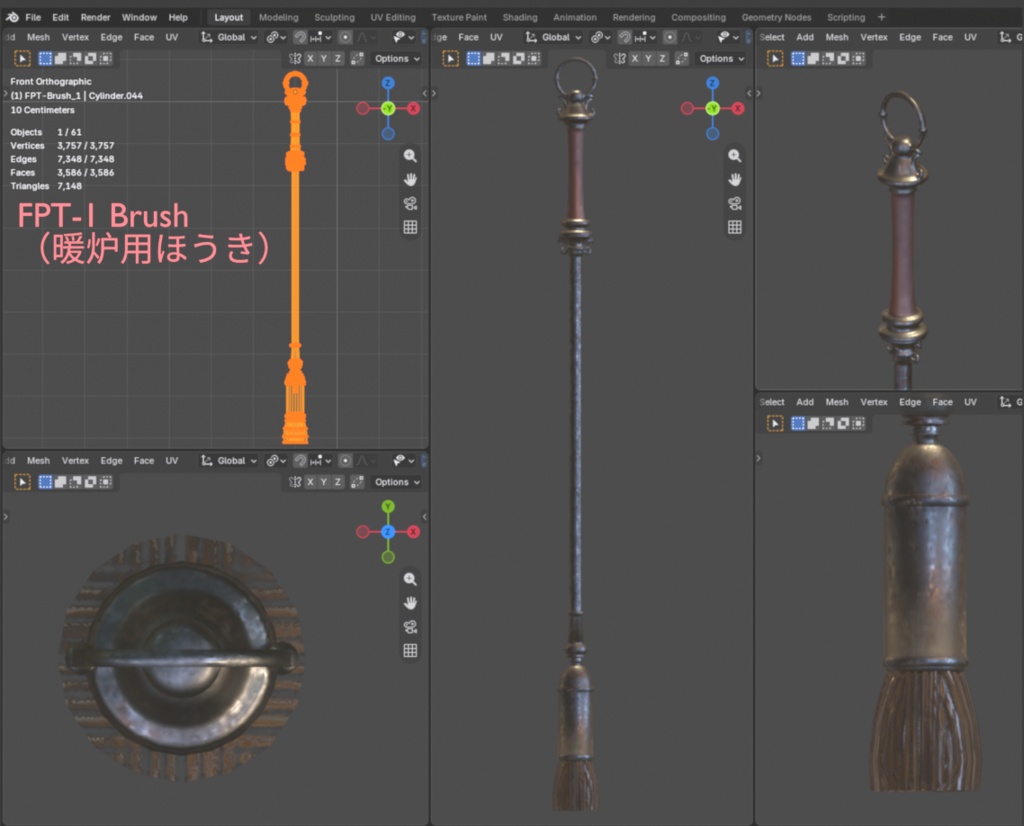The image size is (1024, 826).
Task: Open Global orientation dropdown in Front Orthographic viewport
Action: click(x=229, y=37)
